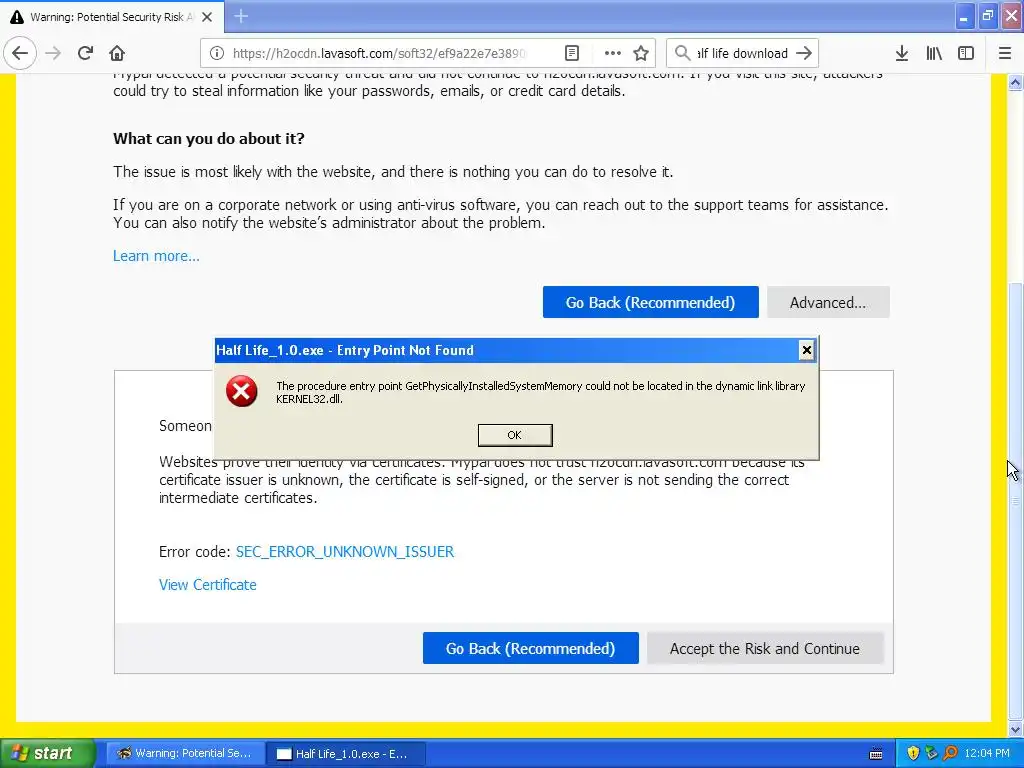
Task: Close the Warning: Potential Security Risk tab
Action: pyautogui.click(x=207, y=17)
